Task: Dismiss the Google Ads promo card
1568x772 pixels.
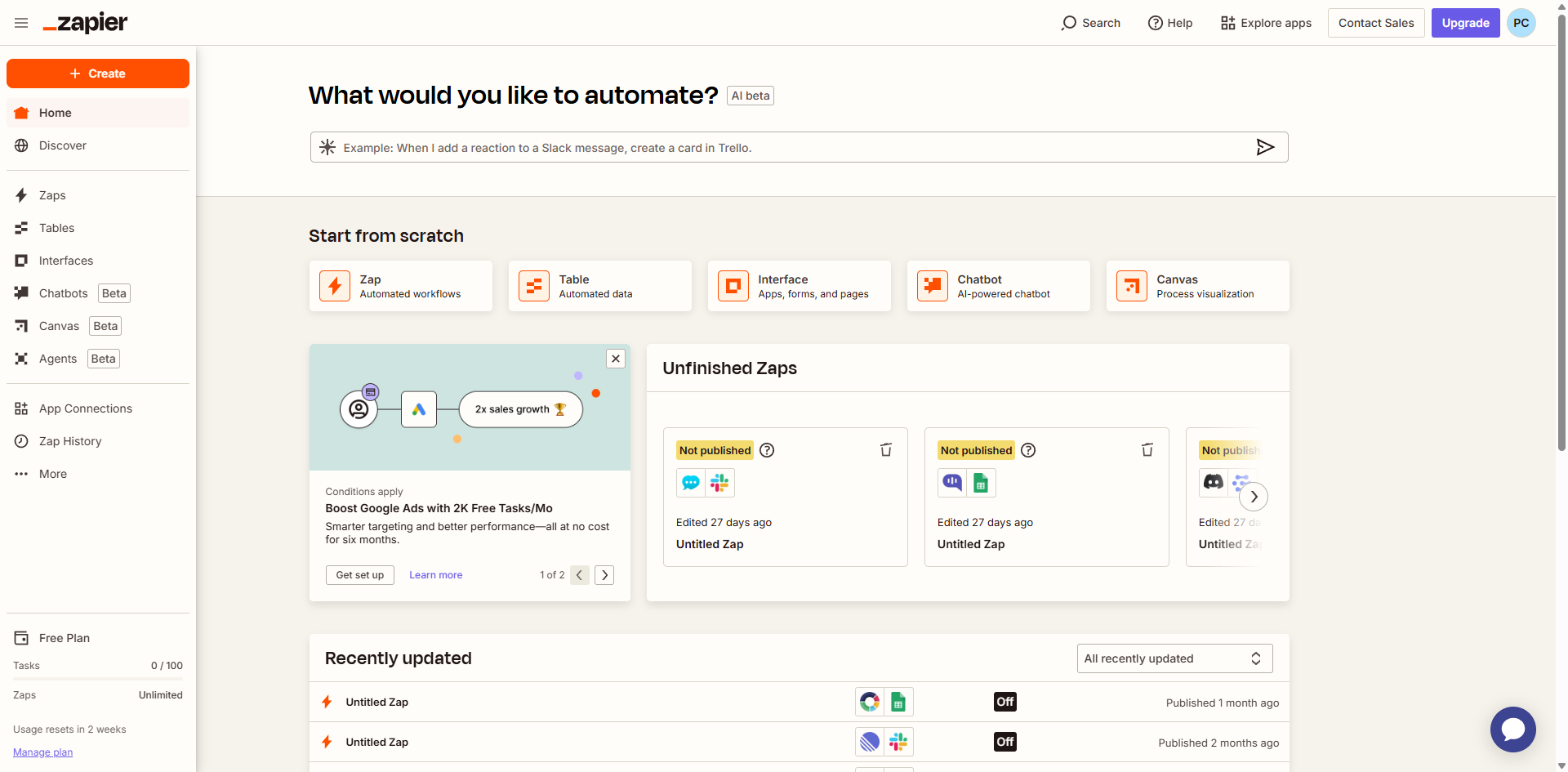Action: pyautogui.click(x=616, y=359)
